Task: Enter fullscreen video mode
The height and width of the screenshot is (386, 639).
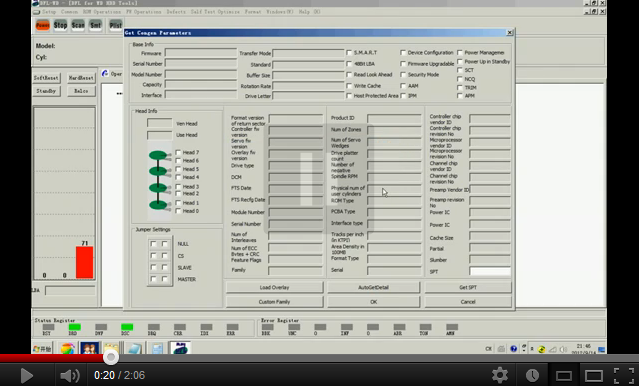Action: click(624, 375)
